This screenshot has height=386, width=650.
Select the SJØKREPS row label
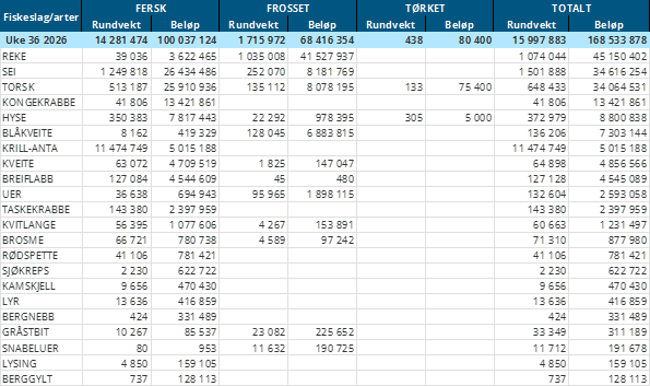click(x=26, y=271)
